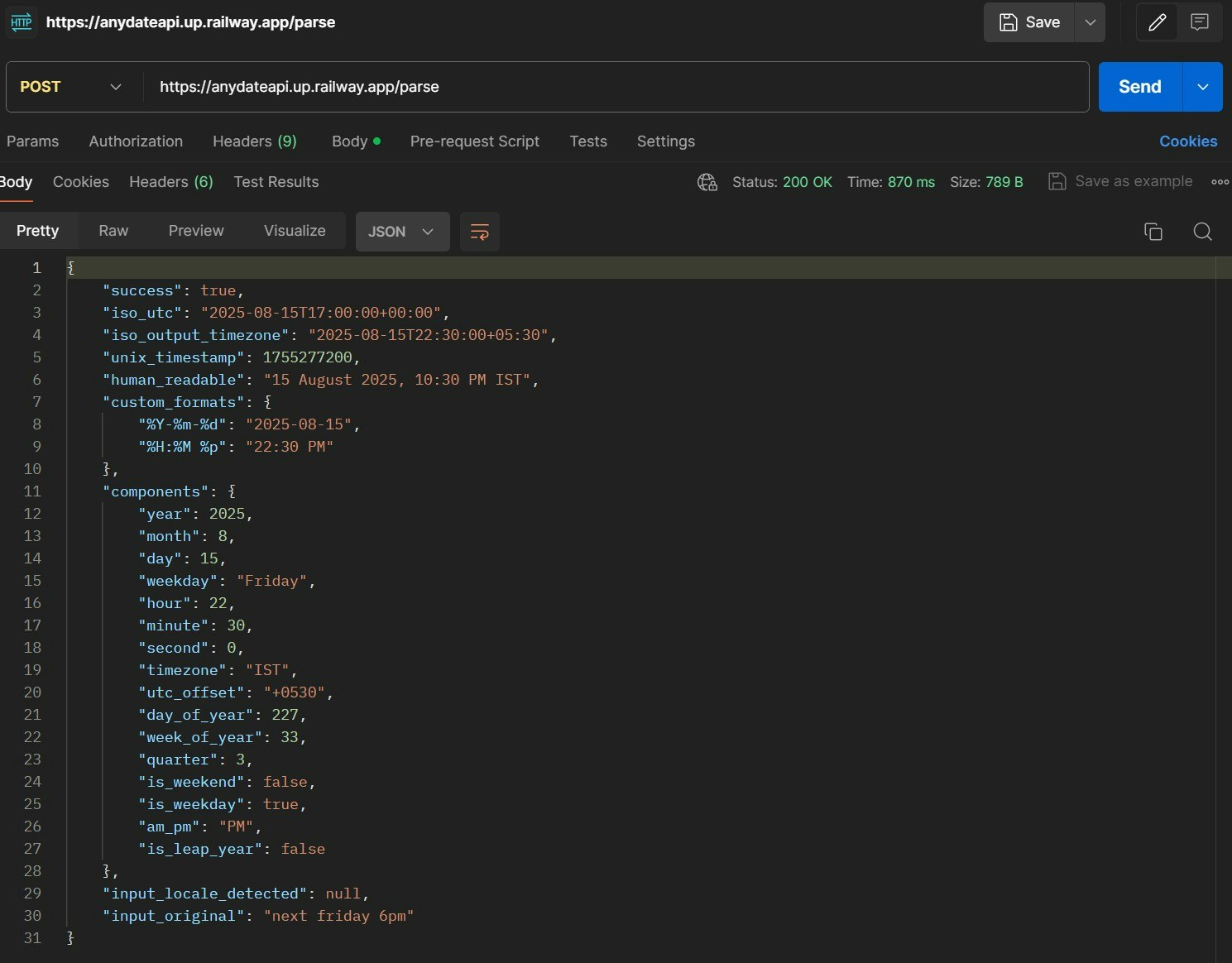Select the Raw view
The width and height of the screenshot is (1232, 963).
[x=113, y=231]
